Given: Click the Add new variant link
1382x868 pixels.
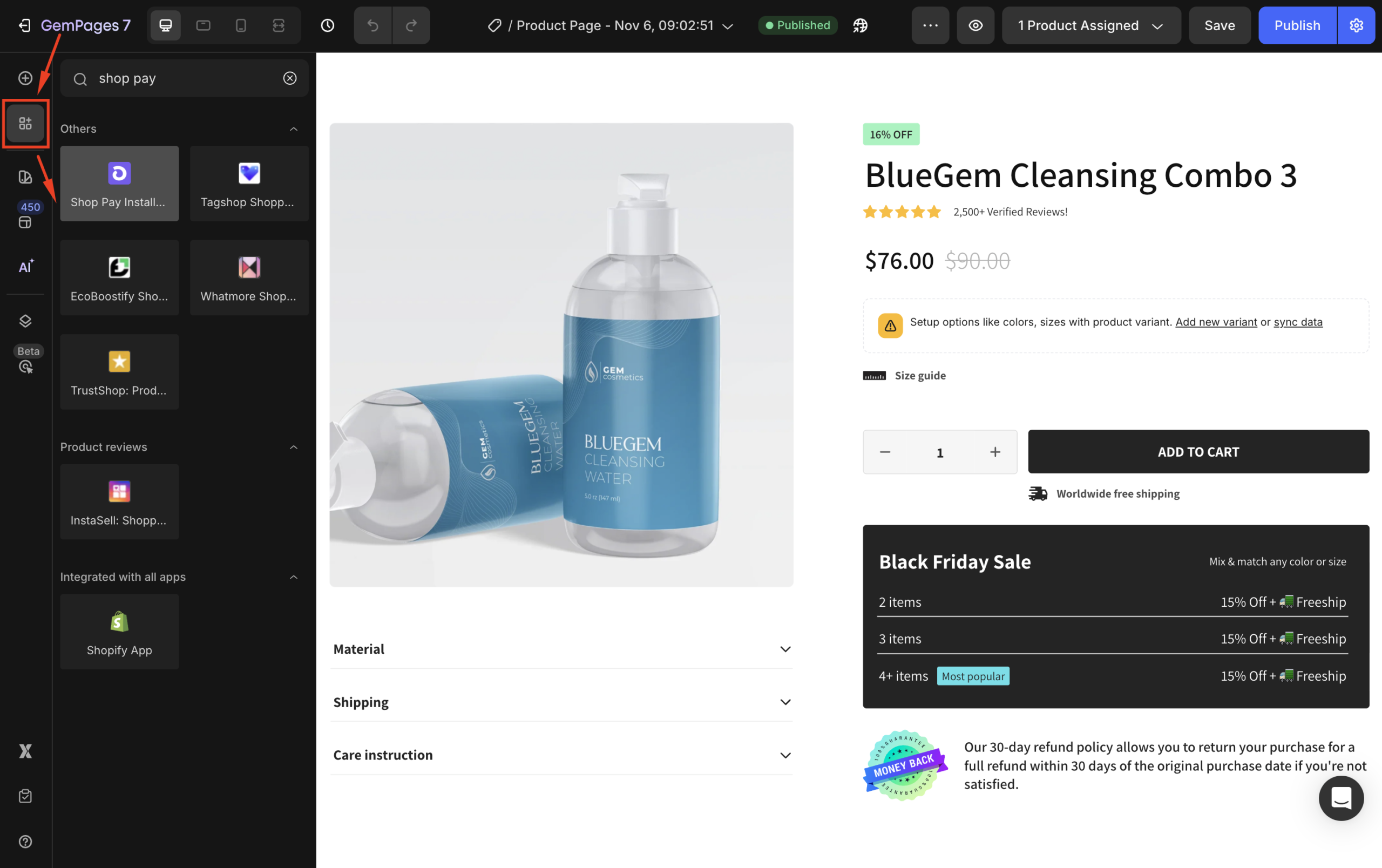Looking at the screenshot, I should point(1216,322).
